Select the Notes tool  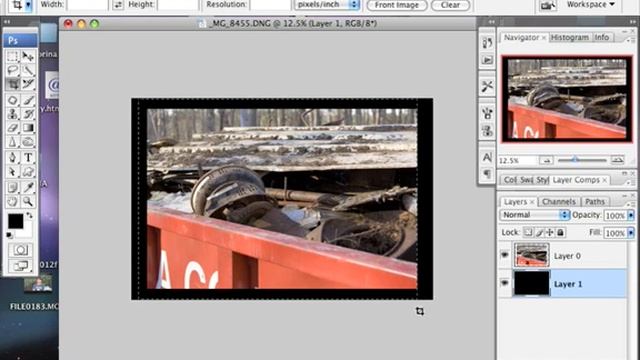coord(13,187)
